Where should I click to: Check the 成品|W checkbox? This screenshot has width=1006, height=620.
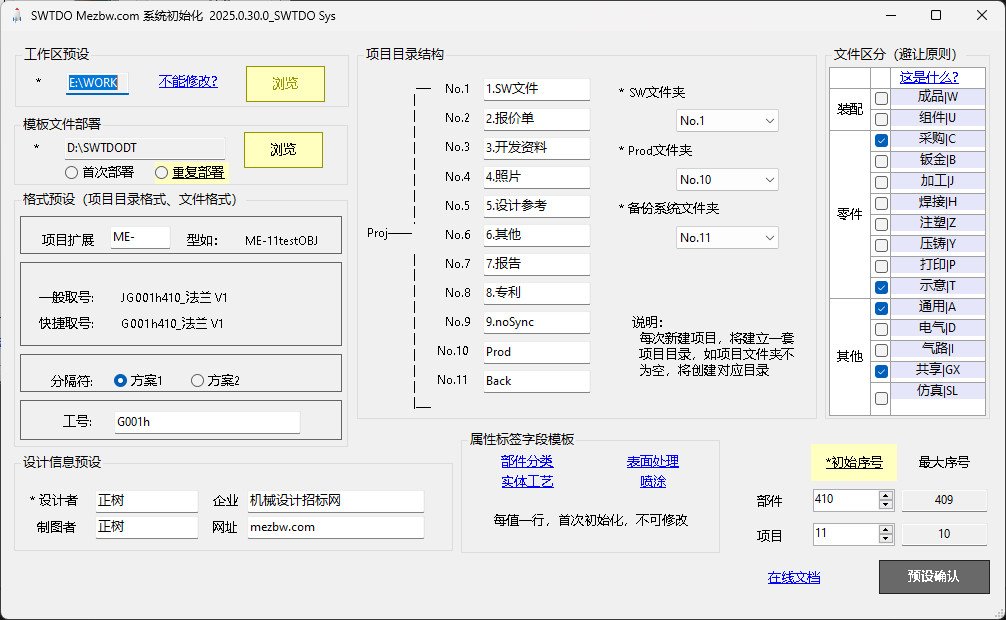coord(881,98)
